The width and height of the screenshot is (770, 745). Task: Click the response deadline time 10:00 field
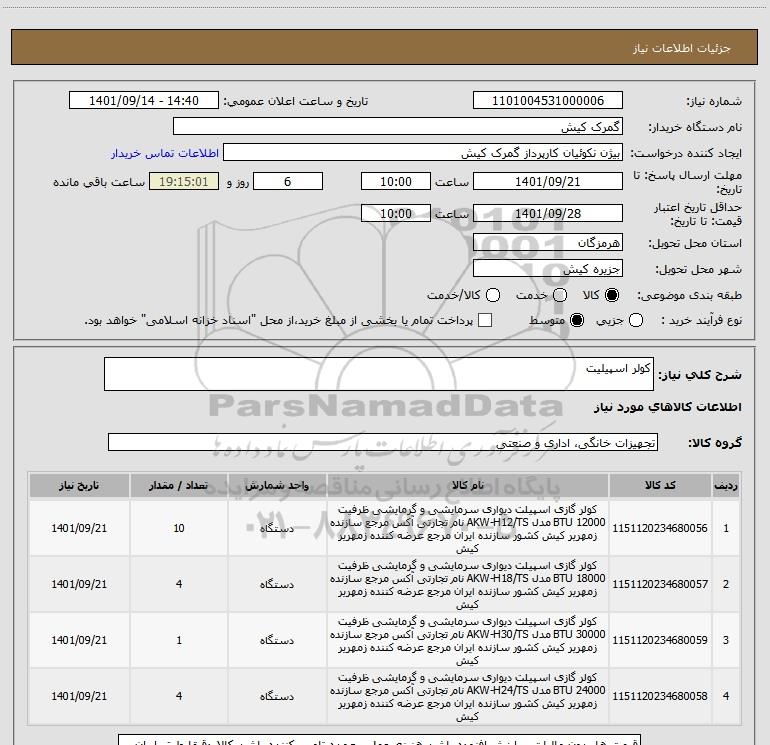click(396, 181)
